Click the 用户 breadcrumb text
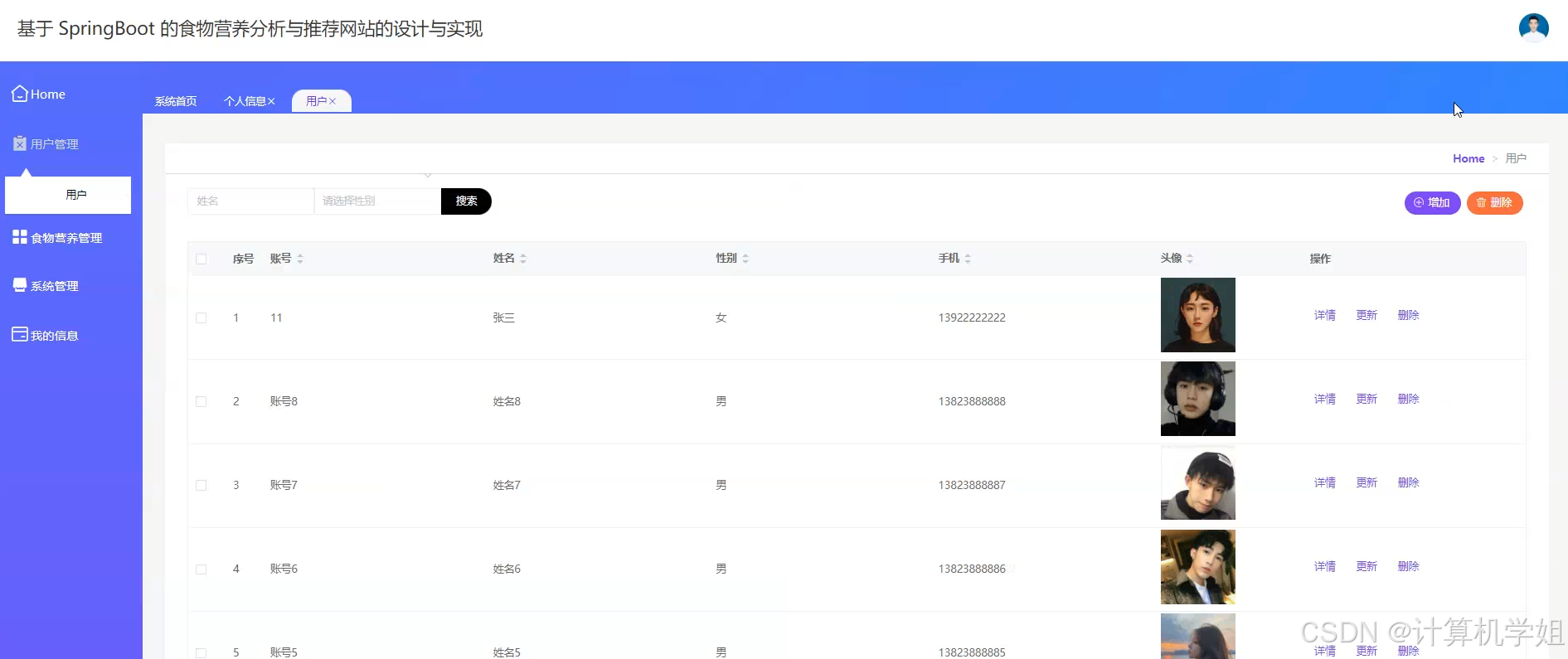The width and height of the screenshot is (1568, 659). coord(1516,158)
